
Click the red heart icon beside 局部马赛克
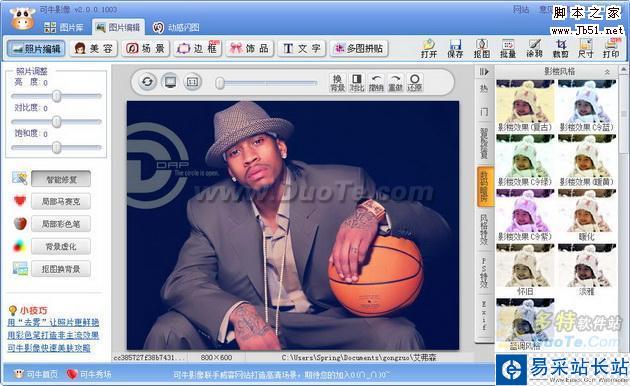click(x=20, y=200)
